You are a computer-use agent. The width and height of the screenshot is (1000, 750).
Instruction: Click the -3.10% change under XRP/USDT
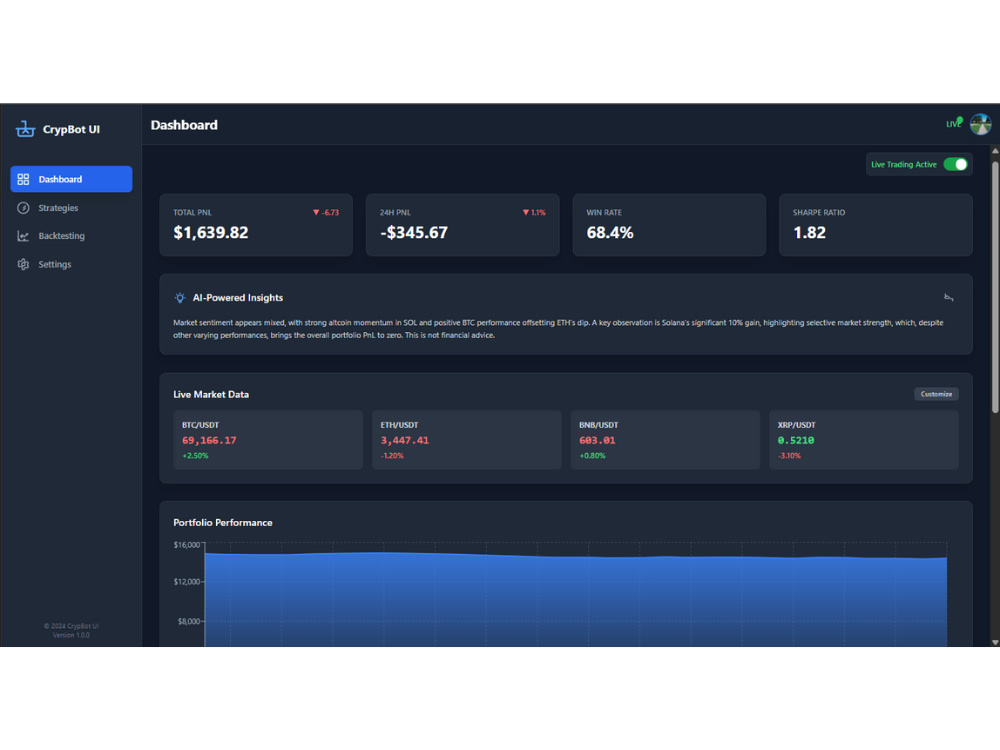pyautogui.click(x=790, y=456)
